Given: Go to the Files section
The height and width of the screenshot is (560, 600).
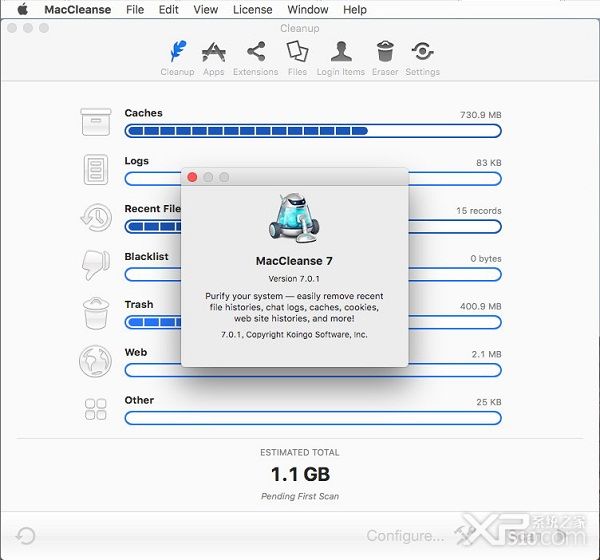Looking at the screenshot, I should [x=297, y=58].
